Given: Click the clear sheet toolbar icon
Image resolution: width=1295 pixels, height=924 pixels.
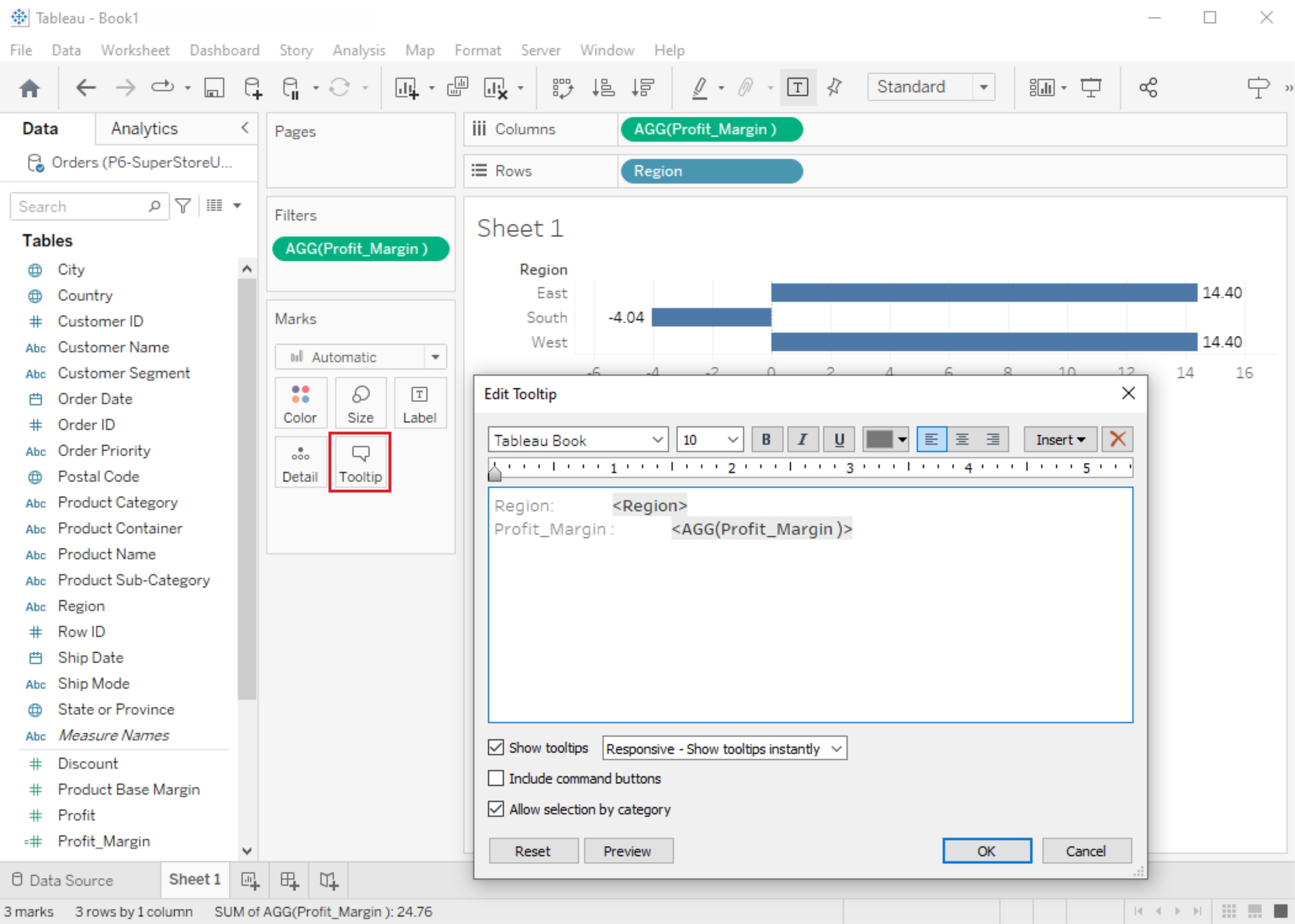Looking at the screenshot, I should (x=495, y=88).
